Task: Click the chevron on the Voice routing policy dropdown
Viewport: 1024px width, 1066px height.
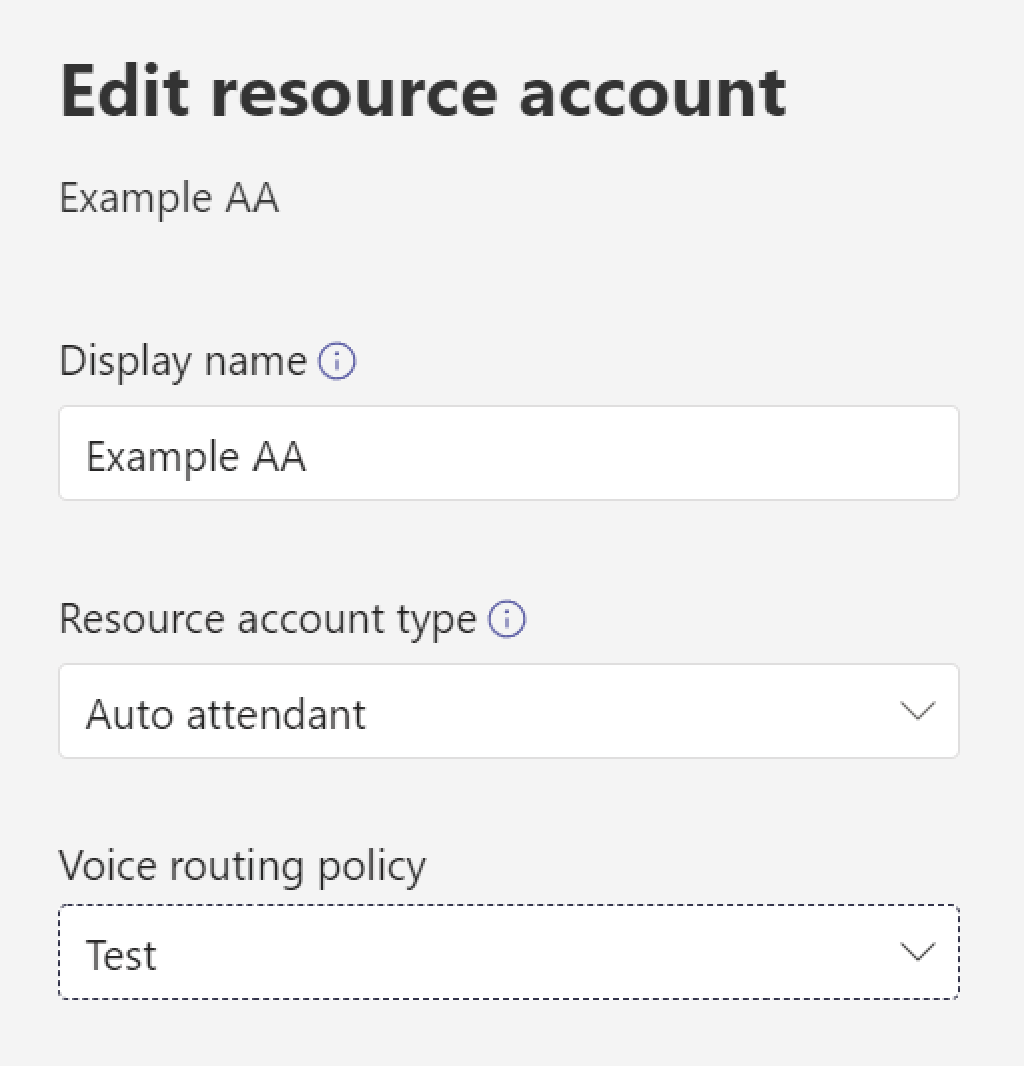Action: coord(917,952)
